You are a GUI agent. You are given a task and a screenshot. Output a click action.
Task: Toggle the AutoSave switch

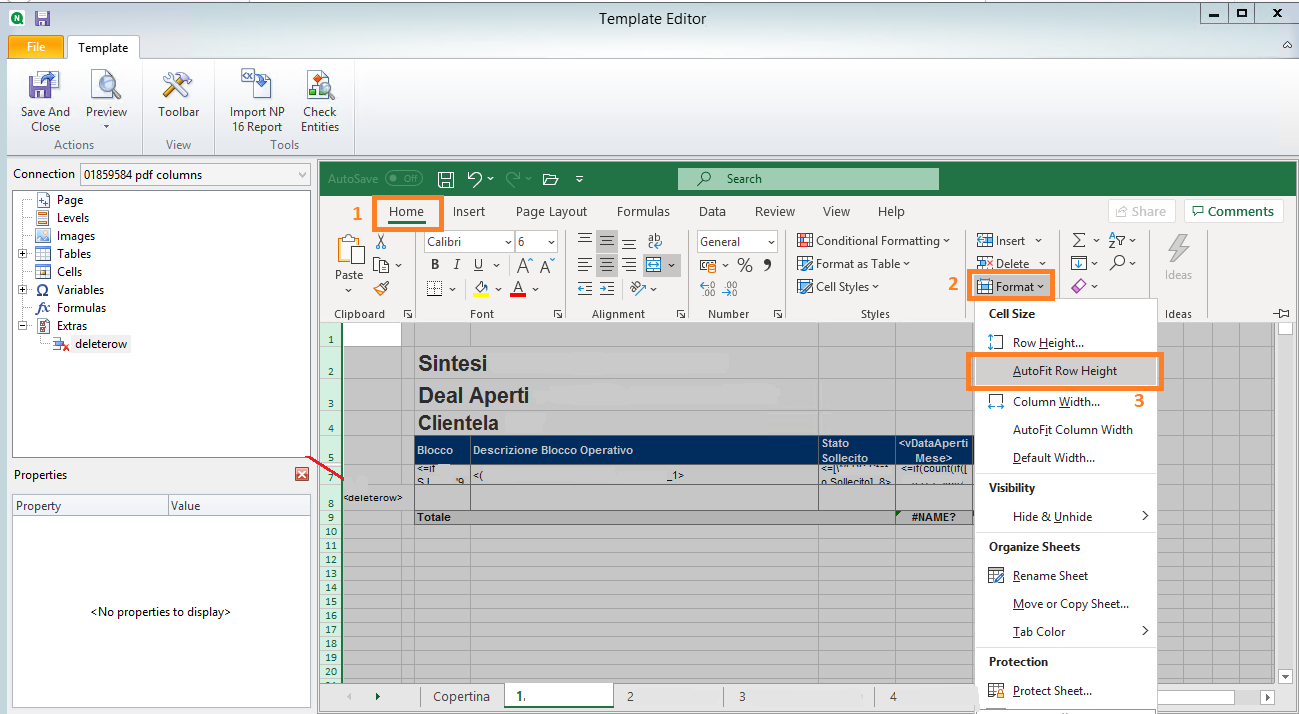tap(403, 179)
